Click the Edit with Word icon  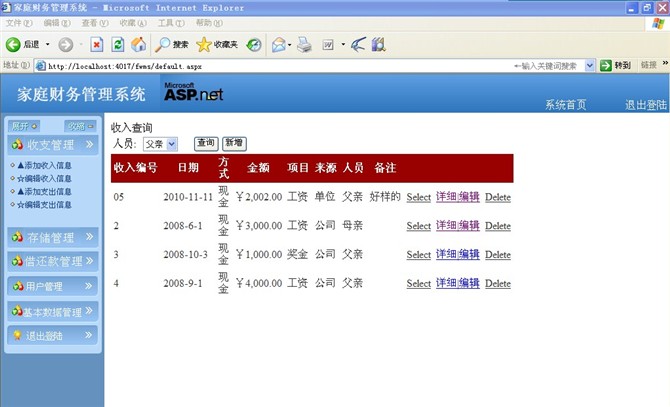[328, 44]
